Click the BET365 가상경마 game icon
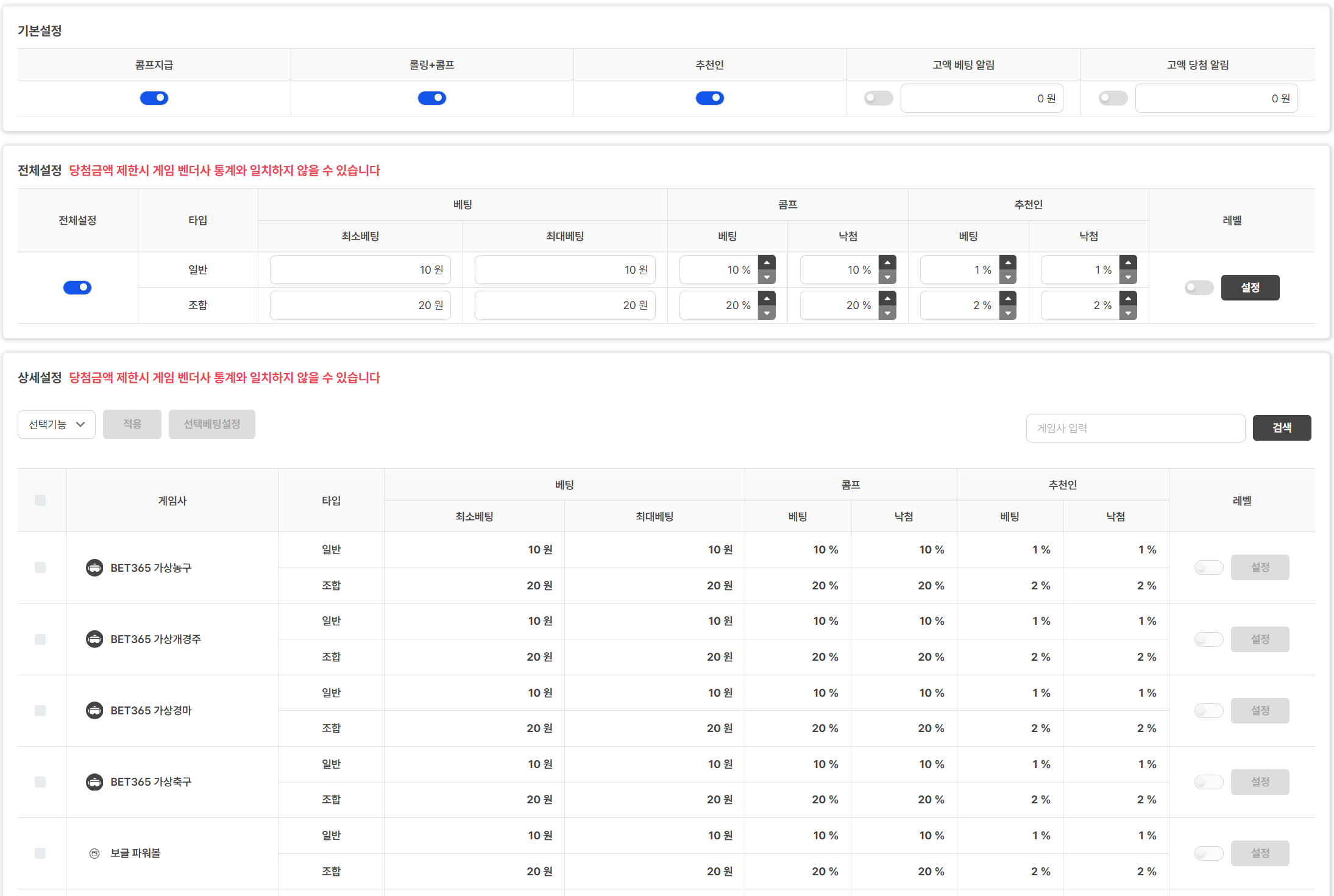The width and height of the screenshot is (1334, 896). click(94, 710)
